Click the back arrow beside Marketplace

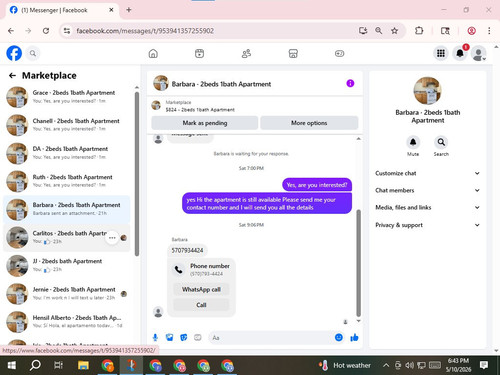click(x=12, y=76)
